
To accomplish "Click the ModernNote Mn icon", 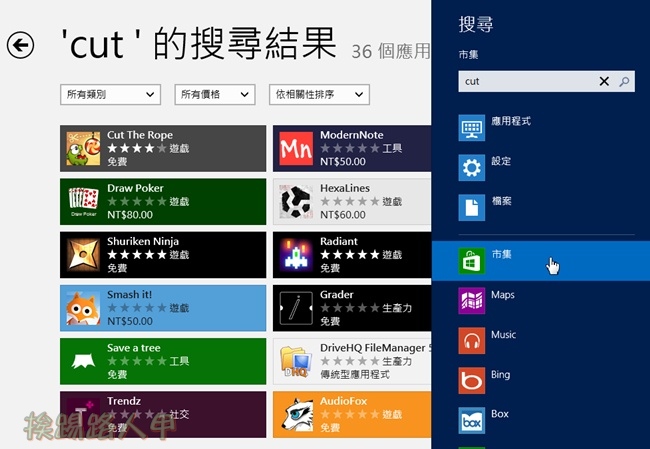I will tap(296, 148).
